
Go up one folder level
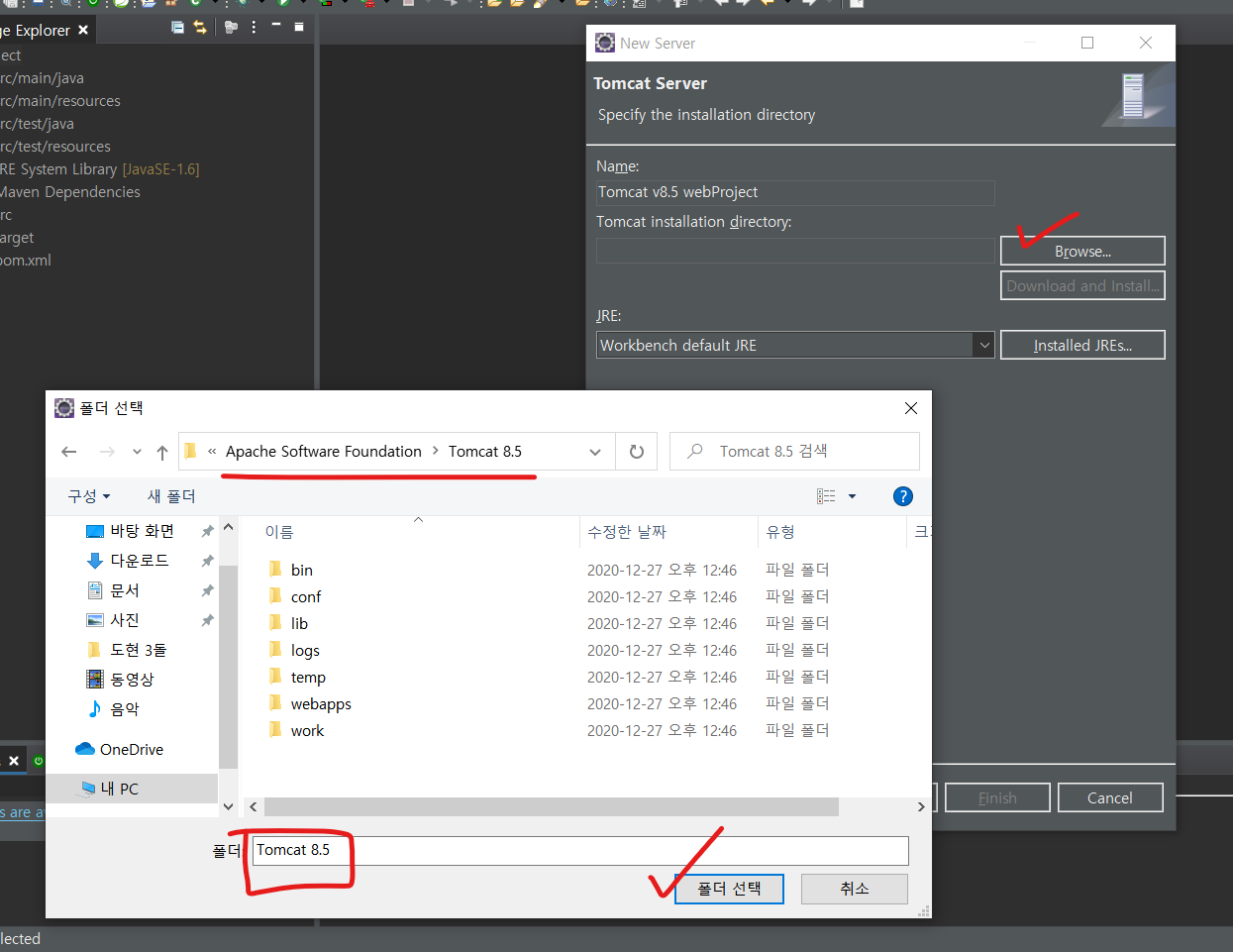(x=162, y=452)
